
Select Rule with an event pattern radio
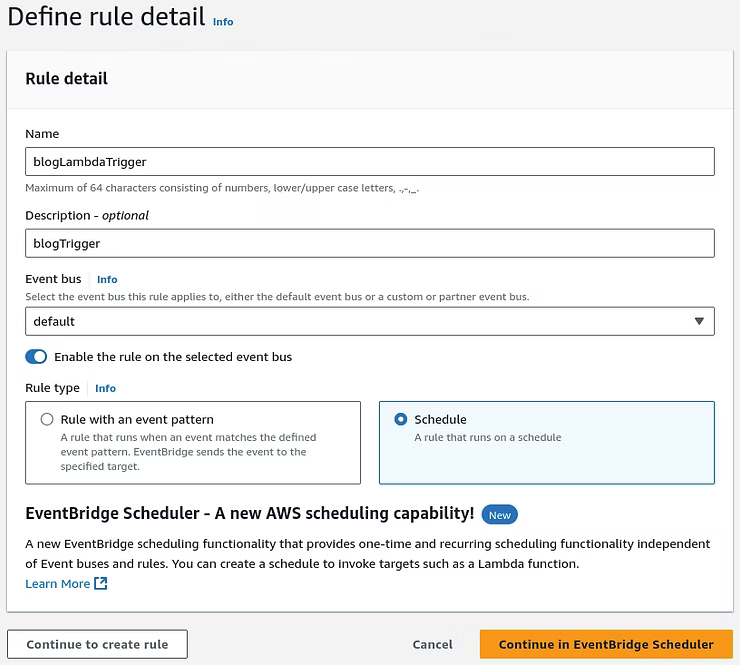pyautogui.click(x=47, y=419)
